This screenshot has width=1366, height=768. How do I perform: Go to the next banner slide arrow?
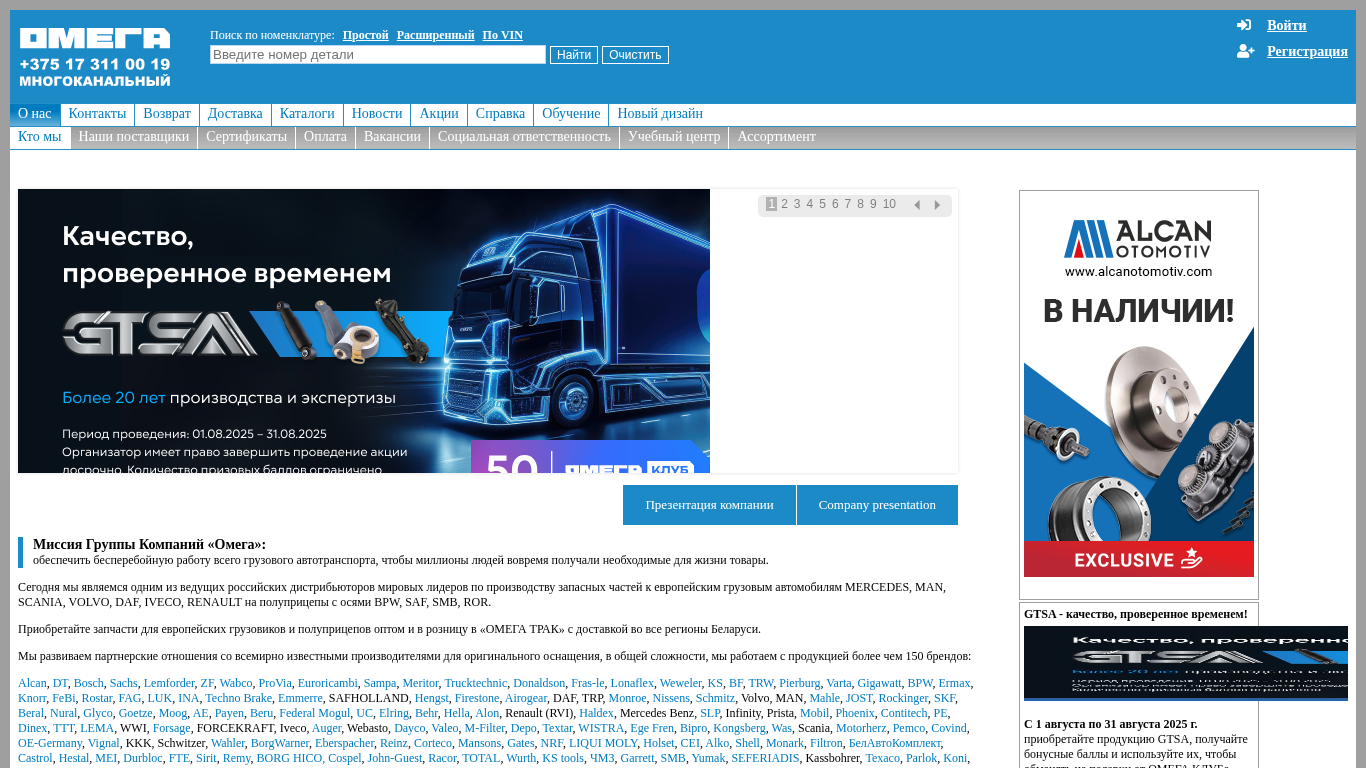pyautogui.click(x=937, y=205)
